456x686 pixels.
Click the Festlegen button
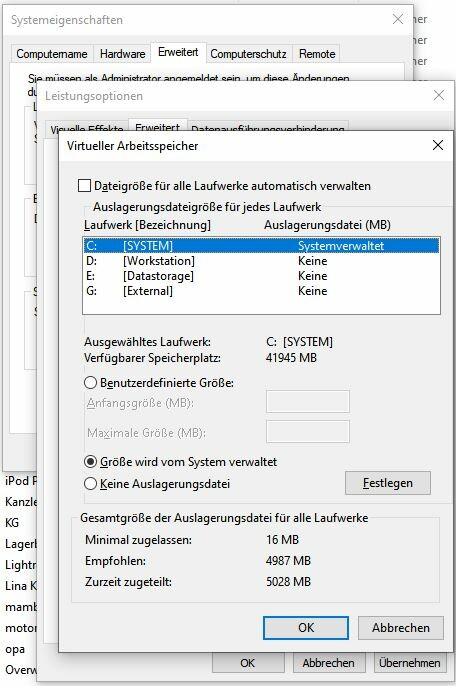point(388,483)
